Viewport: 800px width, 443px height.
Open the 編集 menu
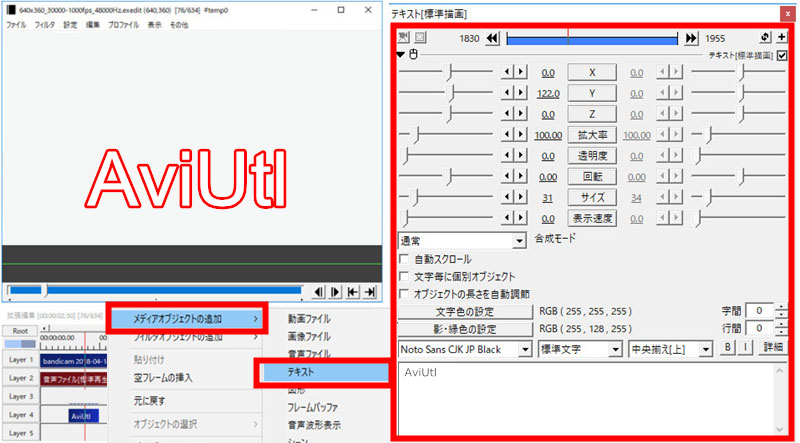click(93, 24)
